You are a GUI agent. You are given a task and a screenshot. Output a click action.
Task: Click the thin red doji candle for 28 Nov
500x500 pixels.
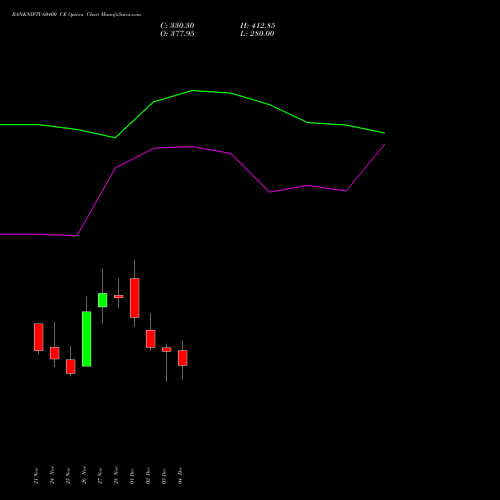pyautogui.click(x=119, y=296)
